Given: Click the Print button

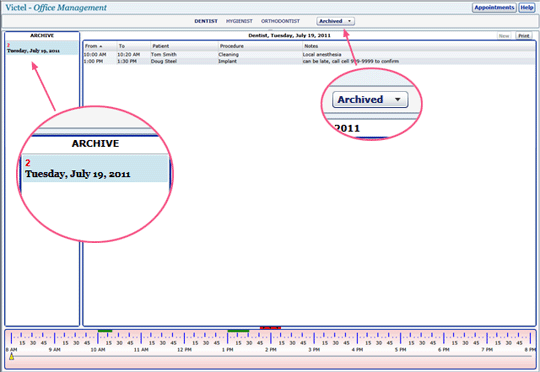Looking at the screenshot, I should (524, 36).
